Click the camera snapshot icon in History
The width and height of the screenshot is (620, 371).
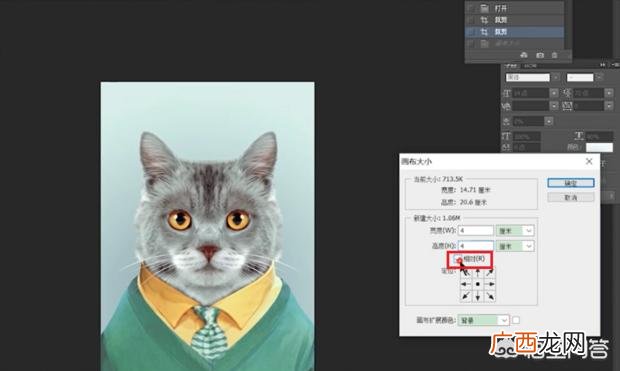coord(540,55)
